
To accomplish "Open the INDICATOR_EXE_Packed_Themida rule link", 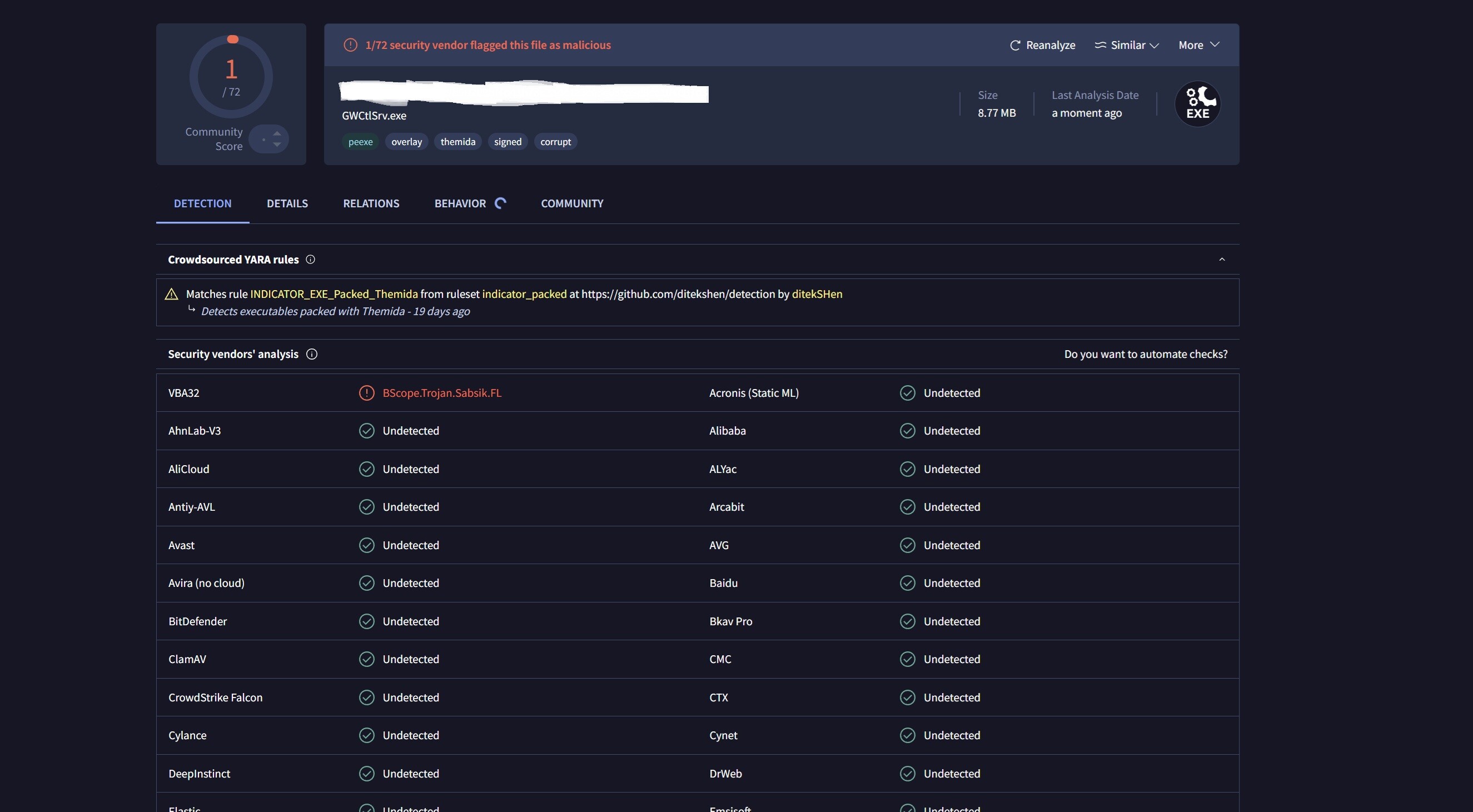I will click(x=334, y=294).
